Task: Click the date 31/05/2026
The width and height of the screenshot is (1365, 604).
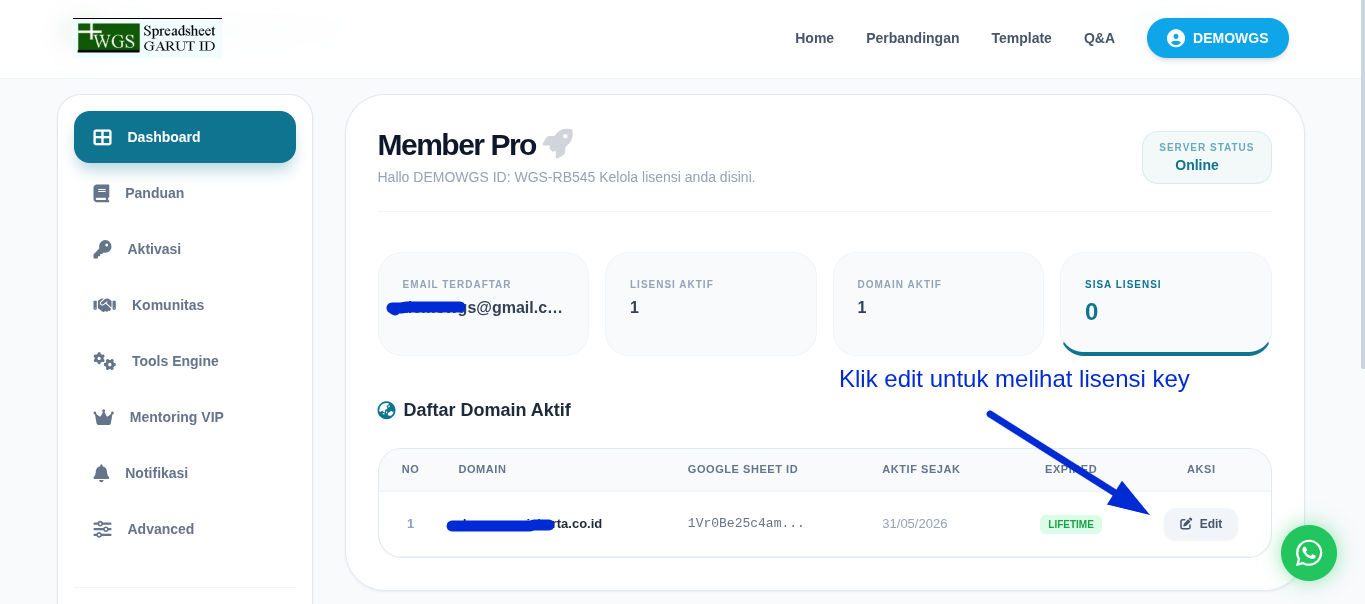Action: tap(914, 524)
